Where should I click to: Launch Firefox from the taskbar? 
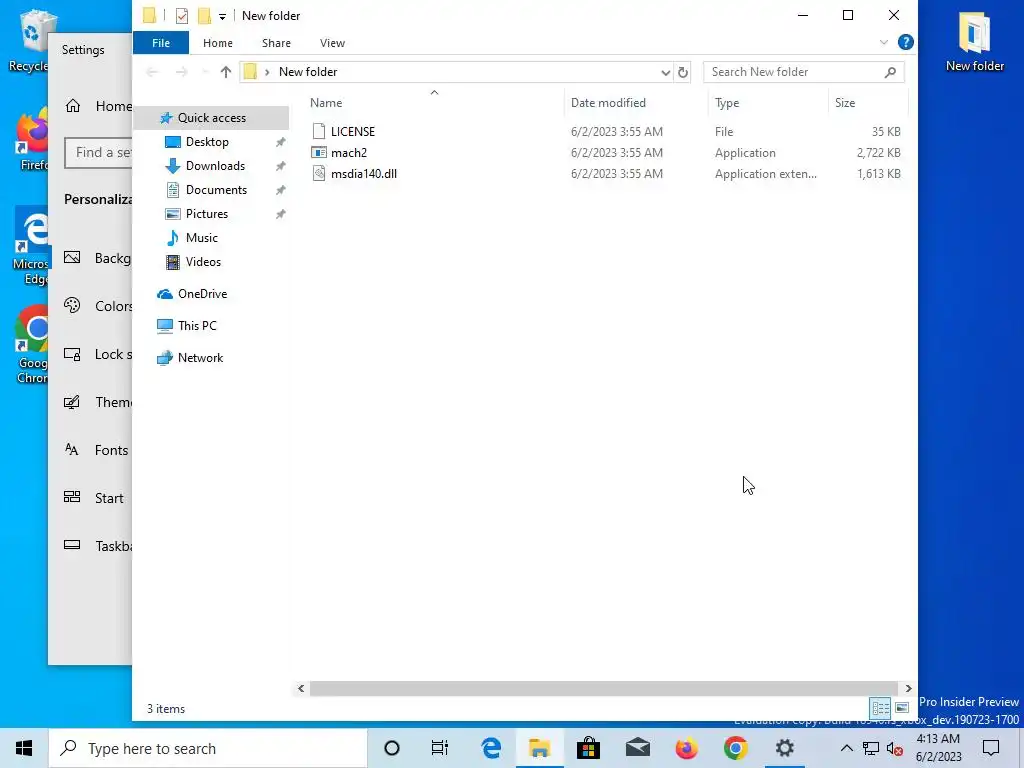tap(686, 748)
